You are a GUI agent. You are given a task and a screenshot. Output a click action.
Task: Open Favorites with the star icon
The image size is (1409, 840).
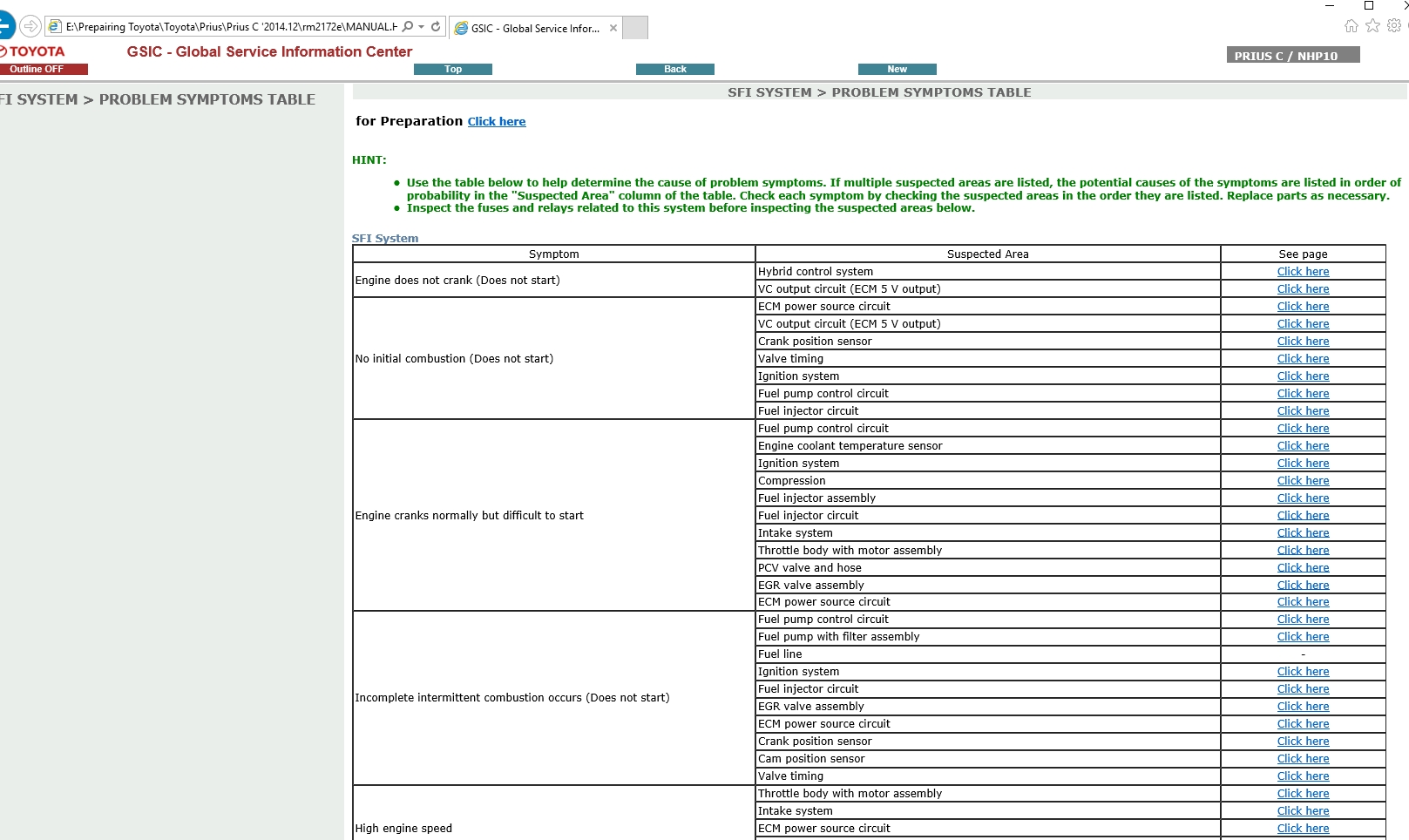(1372, 25)
